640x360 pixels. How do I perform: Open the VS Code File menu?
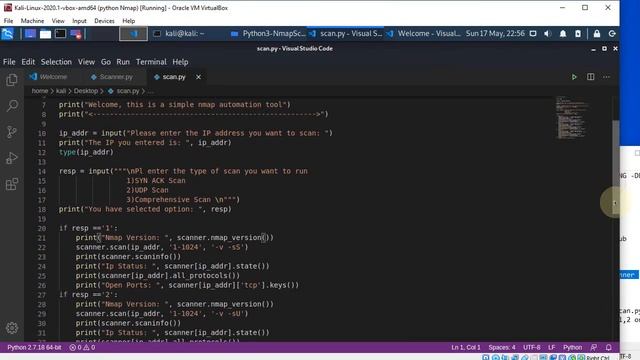9,62
